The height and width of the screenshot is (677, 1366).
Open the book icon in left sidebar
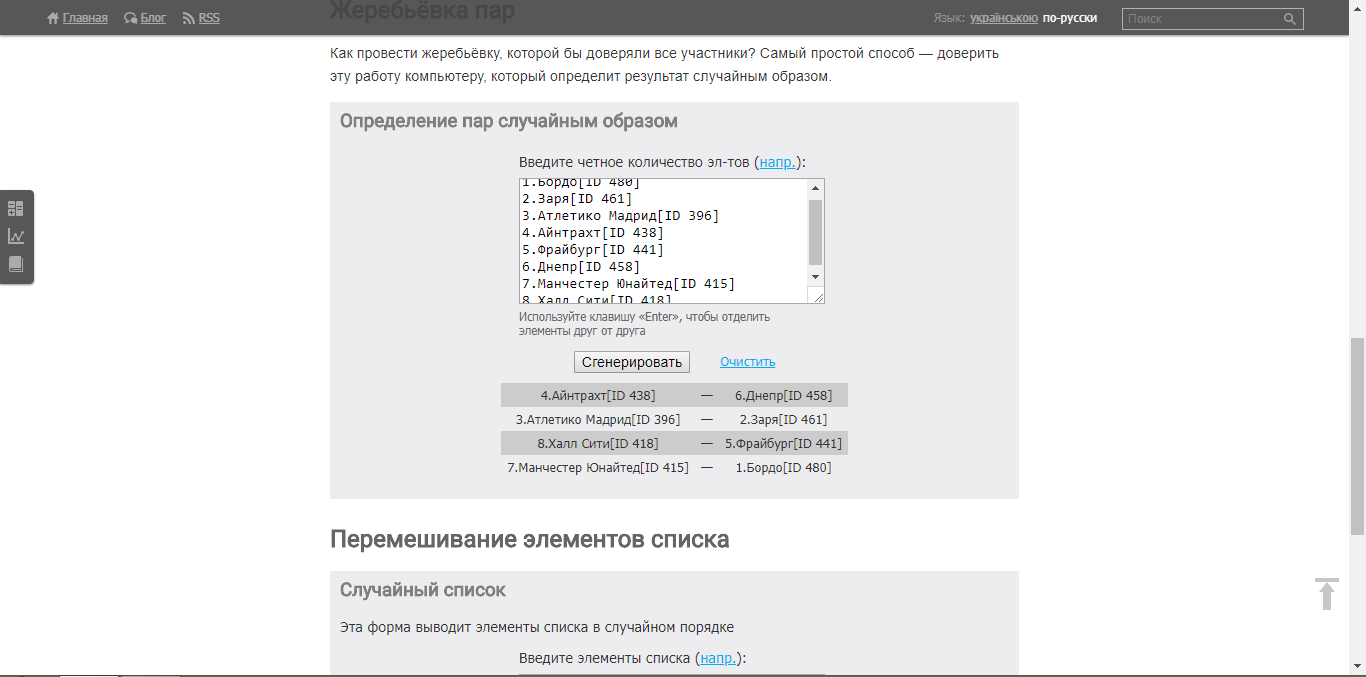16,264
